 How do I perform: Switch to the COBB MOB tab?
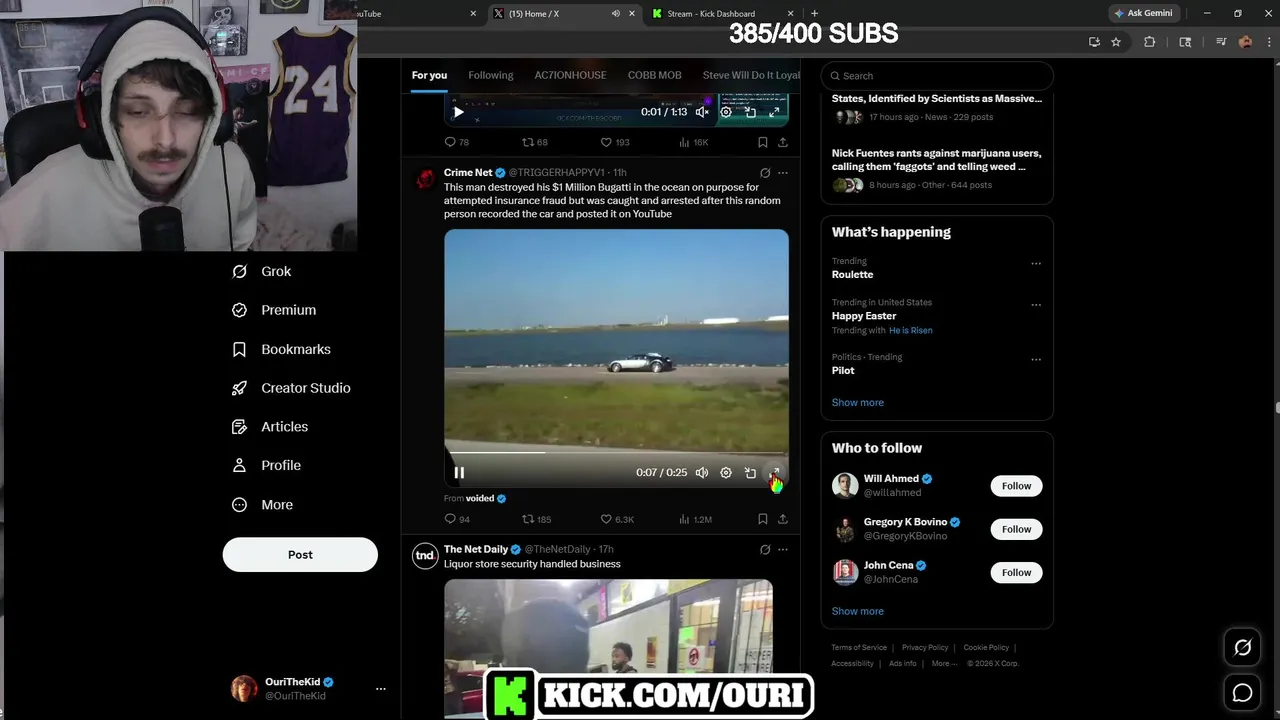point(654,75)
